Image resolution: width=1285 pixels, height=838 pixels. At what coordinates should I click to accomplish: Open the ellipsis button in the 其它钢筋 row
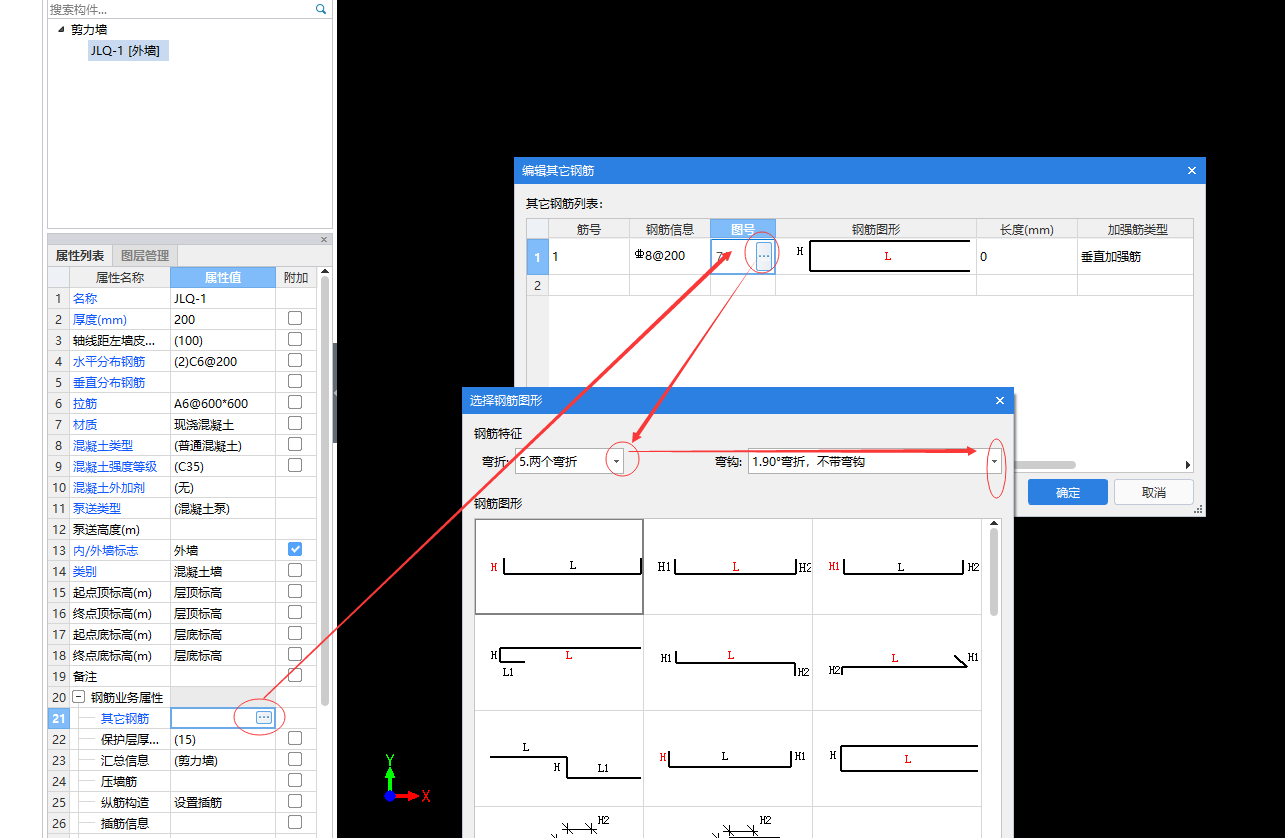(x=263, y=718)
